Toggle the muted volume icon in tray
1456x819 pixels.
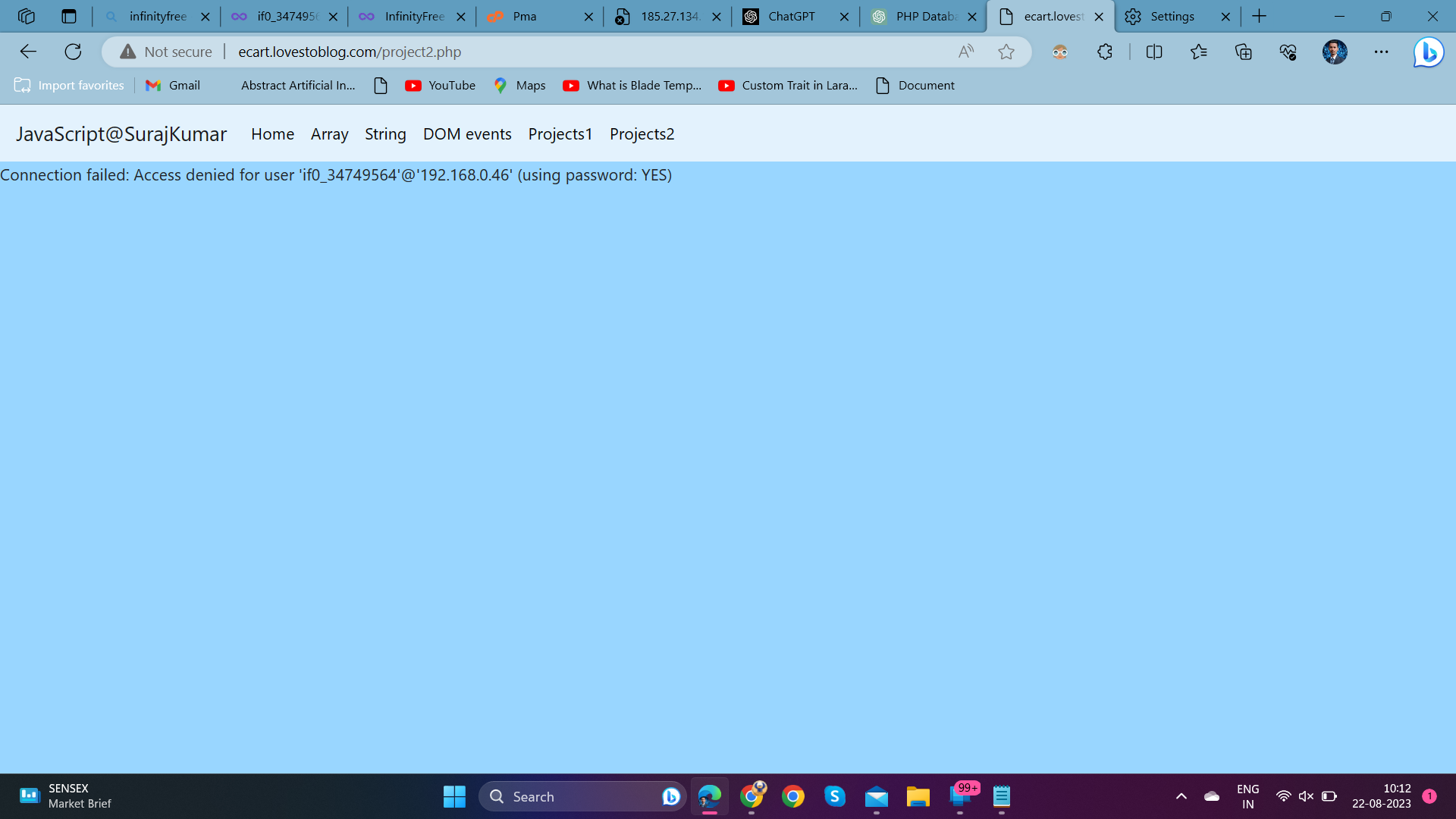click(x=1306, y=796)
